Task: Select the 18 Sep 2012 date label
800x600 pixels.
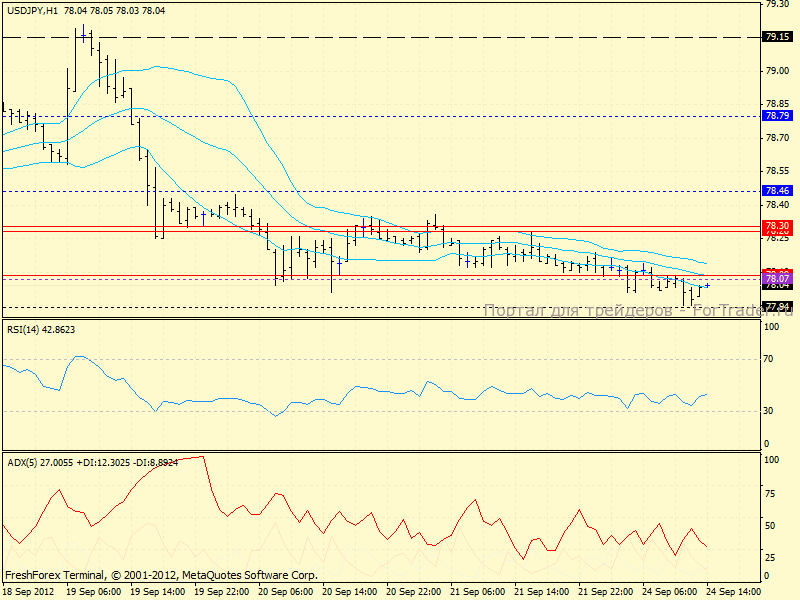Action: 27,591
